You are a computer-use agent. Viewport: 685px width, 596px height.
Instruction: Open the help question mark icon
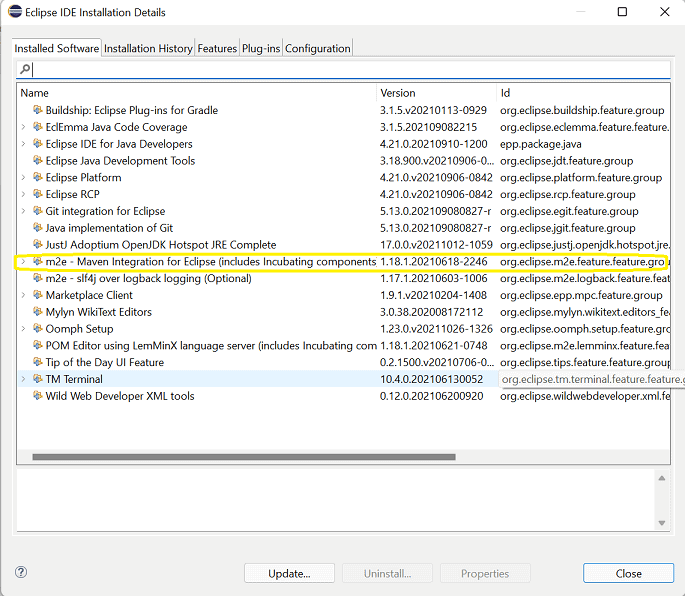click(x=21, y=572)
